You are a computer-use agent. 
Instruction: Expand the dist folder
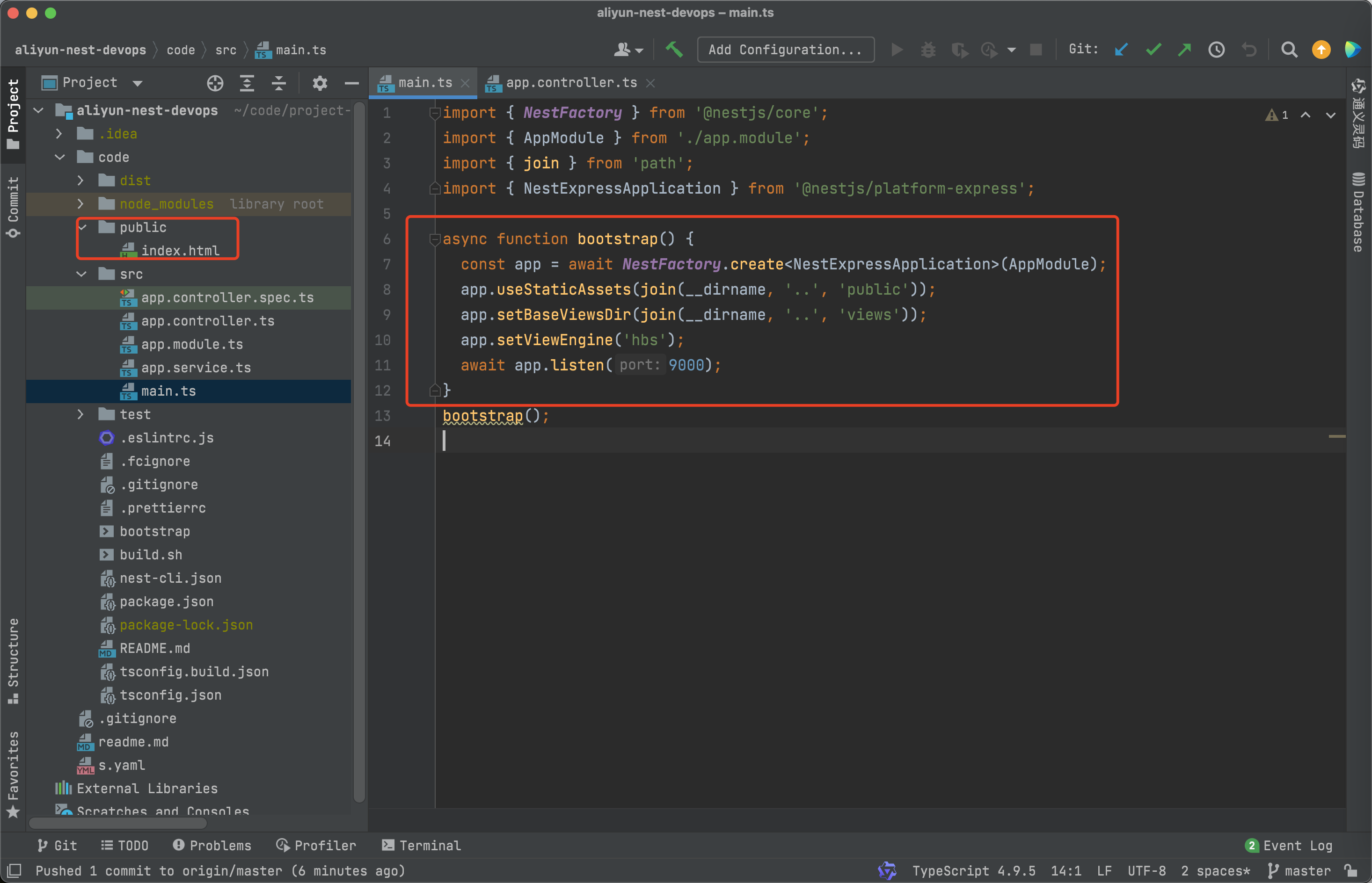pos(80,181)
